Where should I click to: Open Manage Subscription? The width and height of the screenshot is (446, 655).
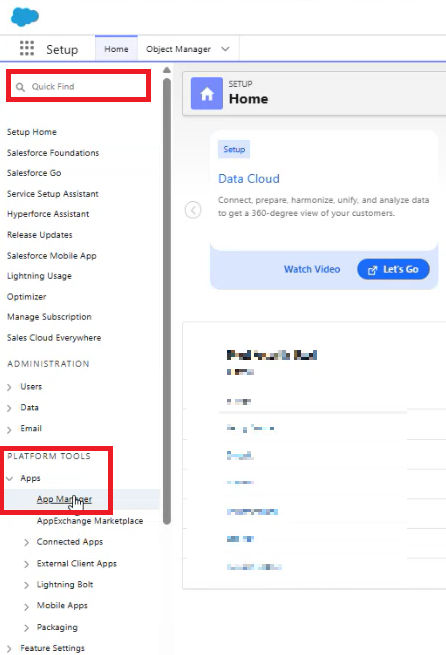[49, 317]
